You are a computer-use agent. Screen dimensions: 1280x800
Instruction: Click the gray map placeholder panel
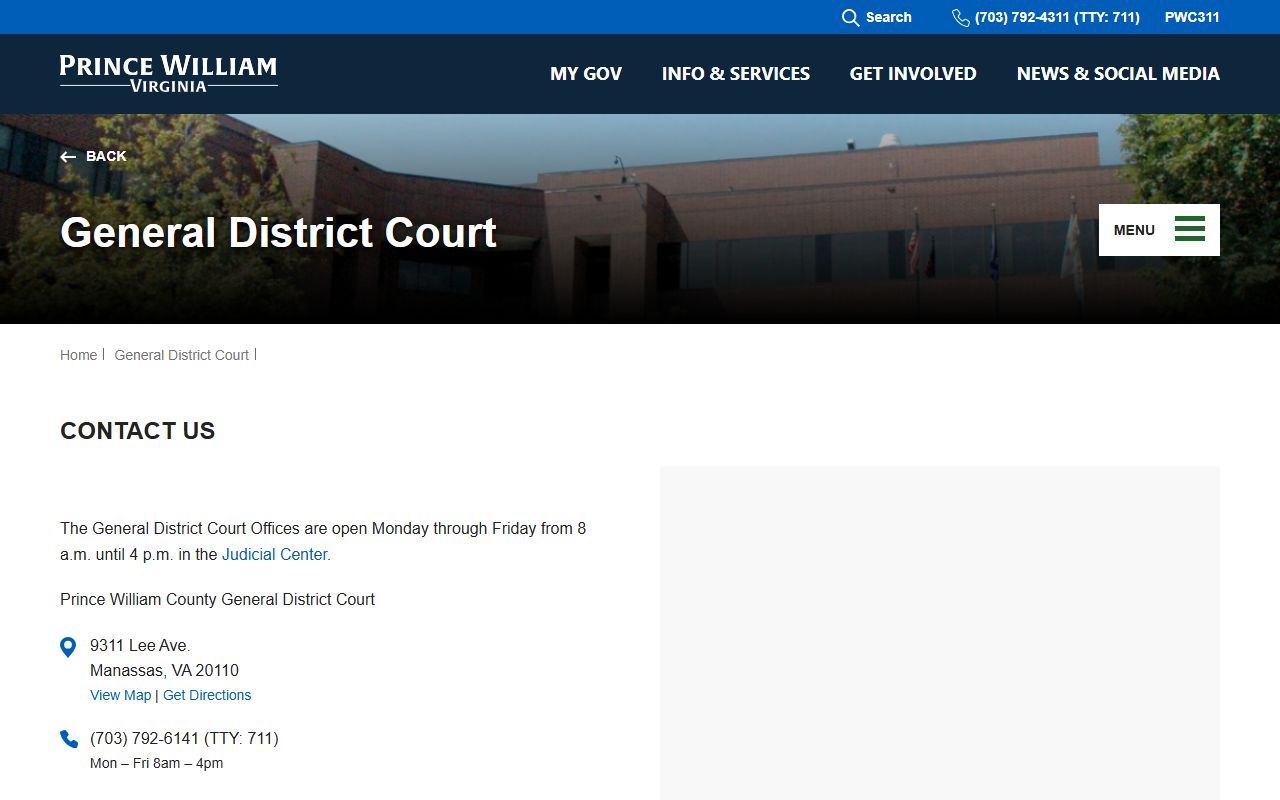pyautogui.click(x=940, y=633)
